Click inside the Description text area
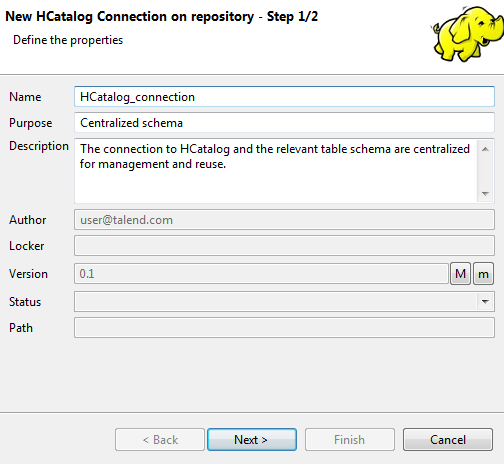This screenshot has width=504, height=464. point(276,171)
